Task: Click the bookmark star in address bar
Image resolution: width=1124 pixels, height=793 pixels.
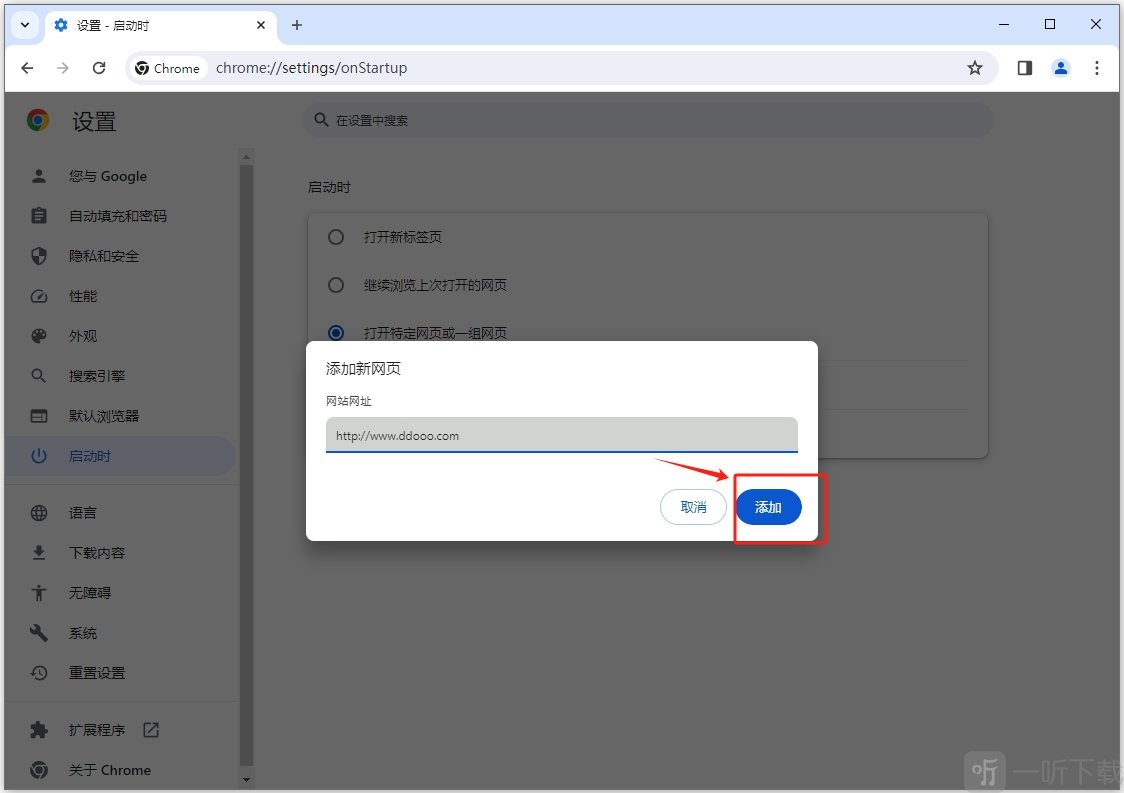Action: [974, 68]
